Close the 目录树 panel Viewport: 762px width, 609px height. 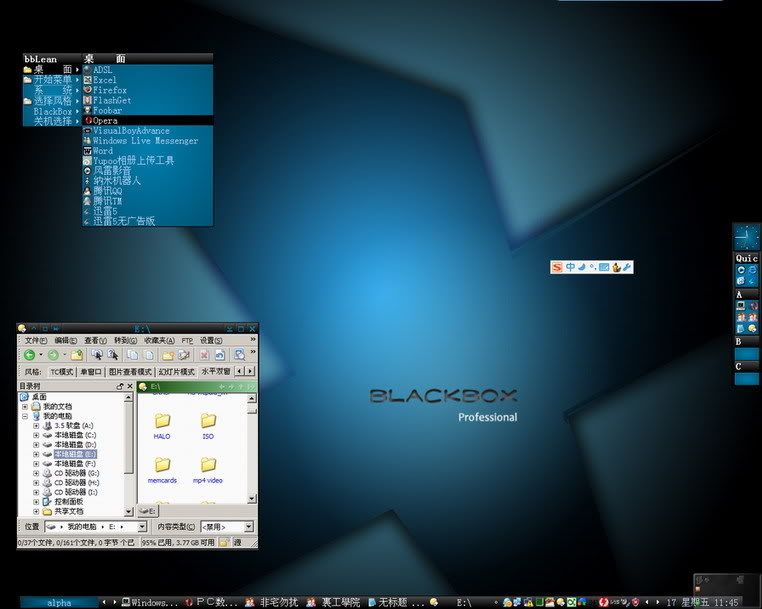[x=130, y=386]
